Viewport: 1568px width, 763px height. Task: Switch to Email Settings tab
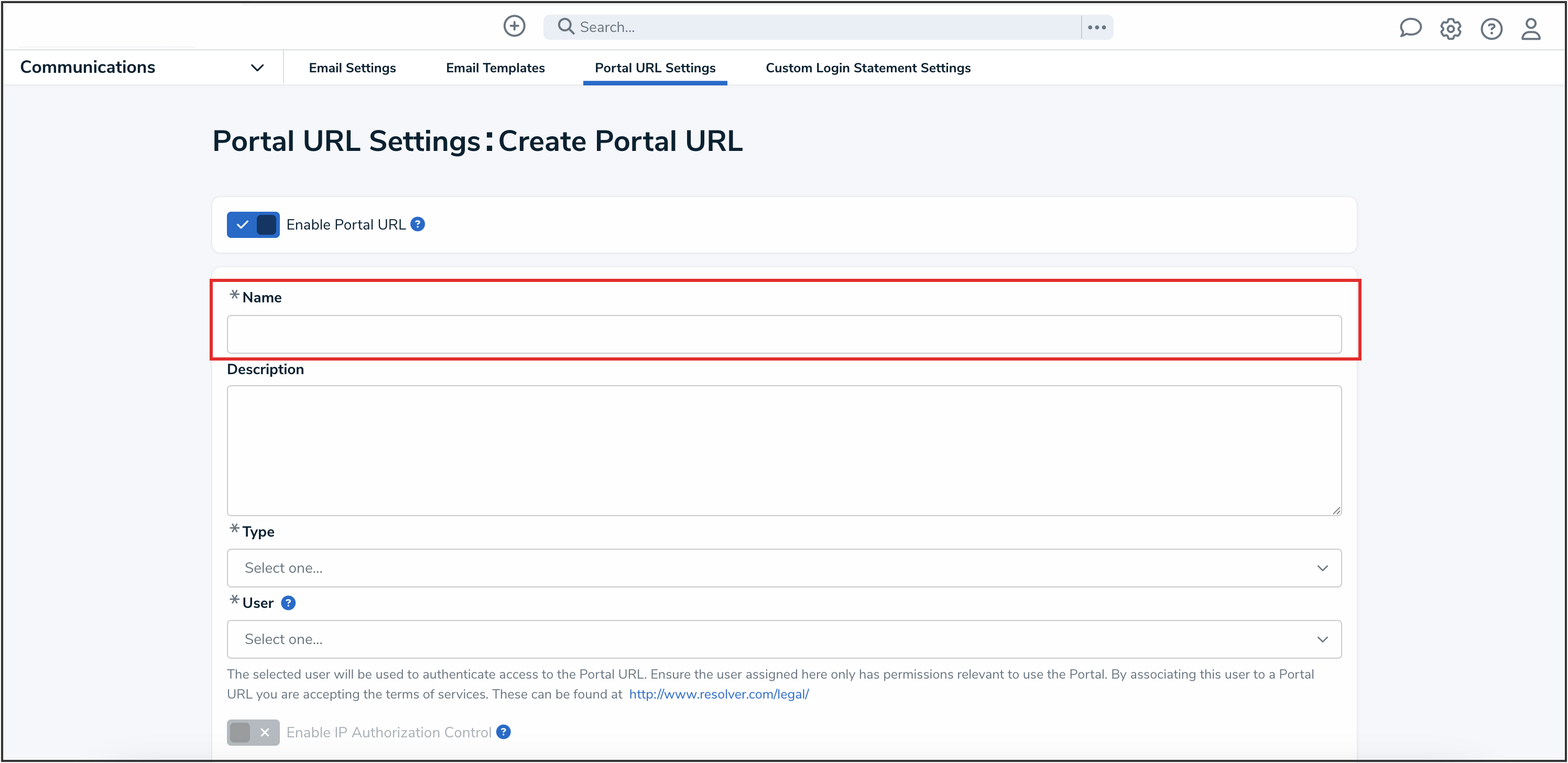tap(352, 68)
